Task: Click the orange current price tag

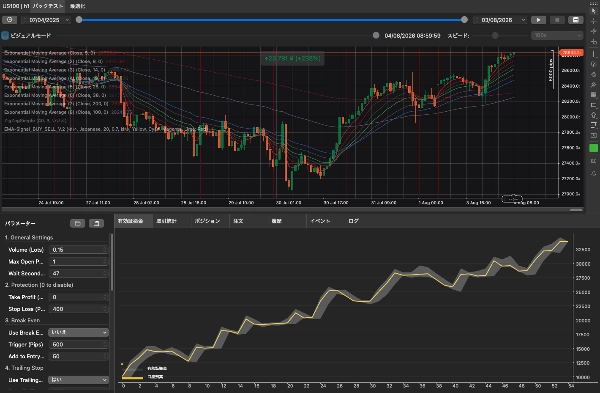Action: tap(571, 53)
